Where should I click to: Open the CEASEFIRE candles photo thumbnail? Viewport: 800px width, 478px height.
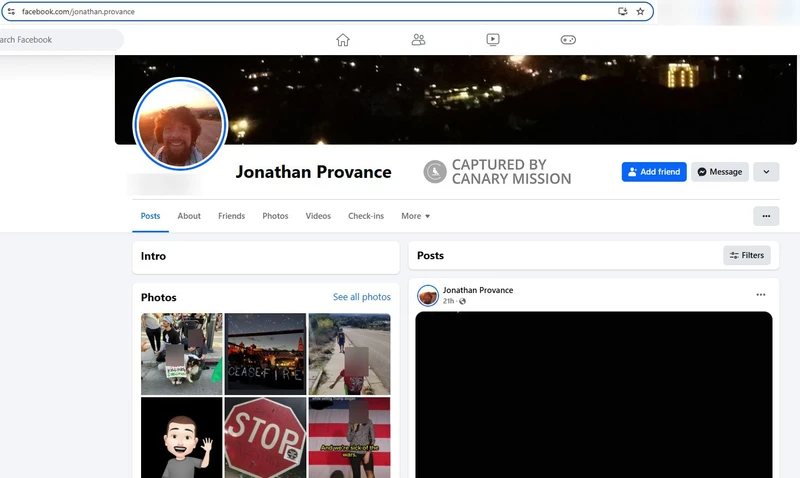[x=265, y=354]
